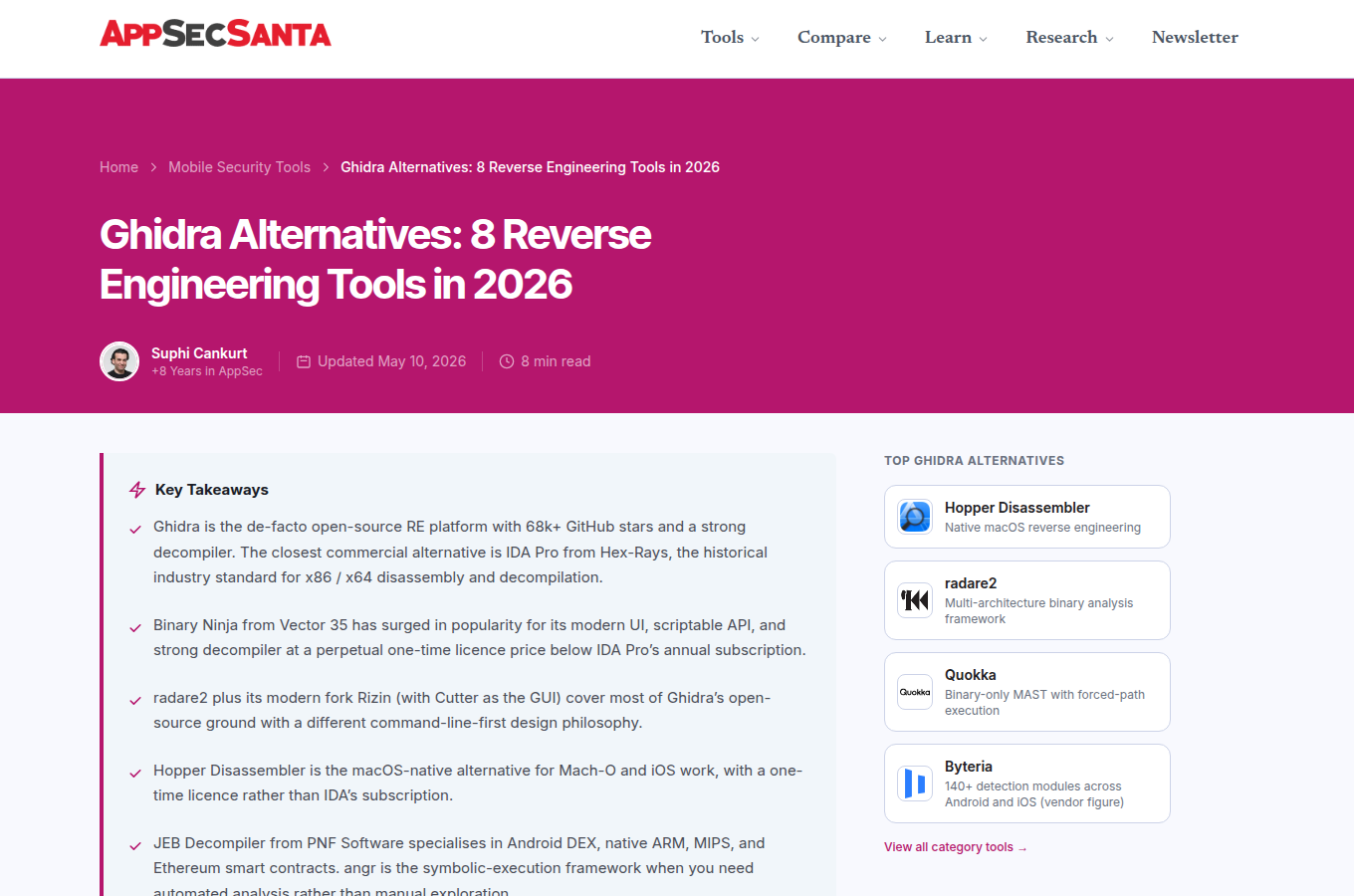Select the Quokka logo icon

tap(915, 692)
